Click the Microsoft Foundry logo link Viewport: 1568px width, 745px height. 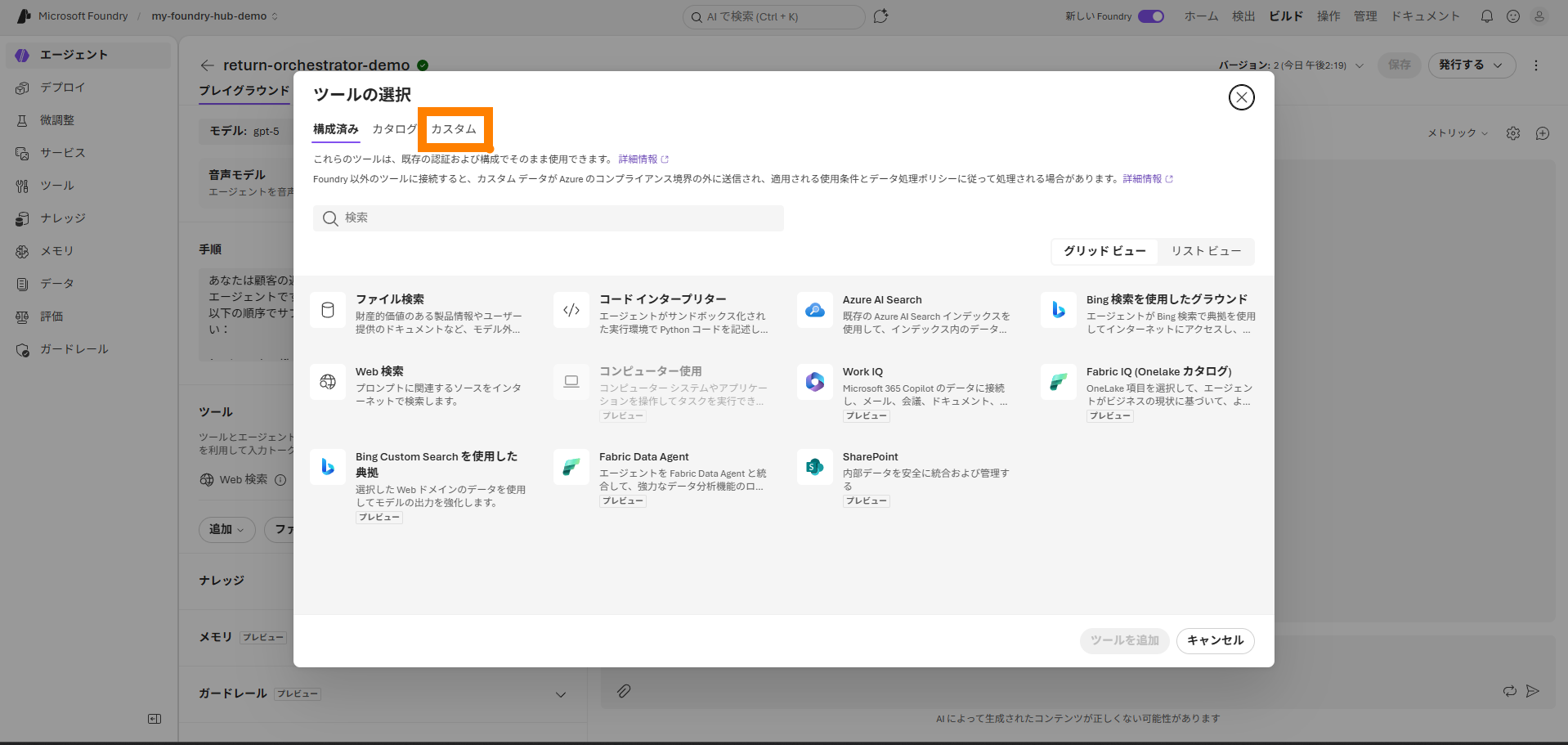72,16
